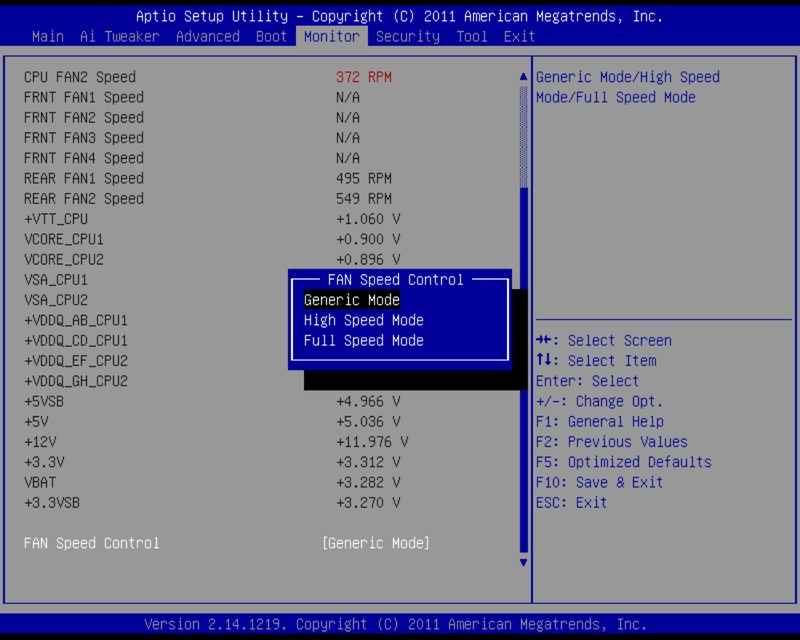Go to the Exit tab
The width and height of the screenshot is (800, 640).
click(520, 36)
